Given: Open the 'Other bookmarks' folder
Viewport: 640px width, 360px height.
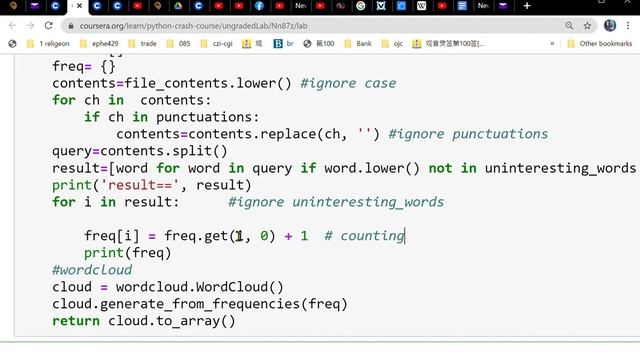Looking at the screenshot, I should click(600, 44).
